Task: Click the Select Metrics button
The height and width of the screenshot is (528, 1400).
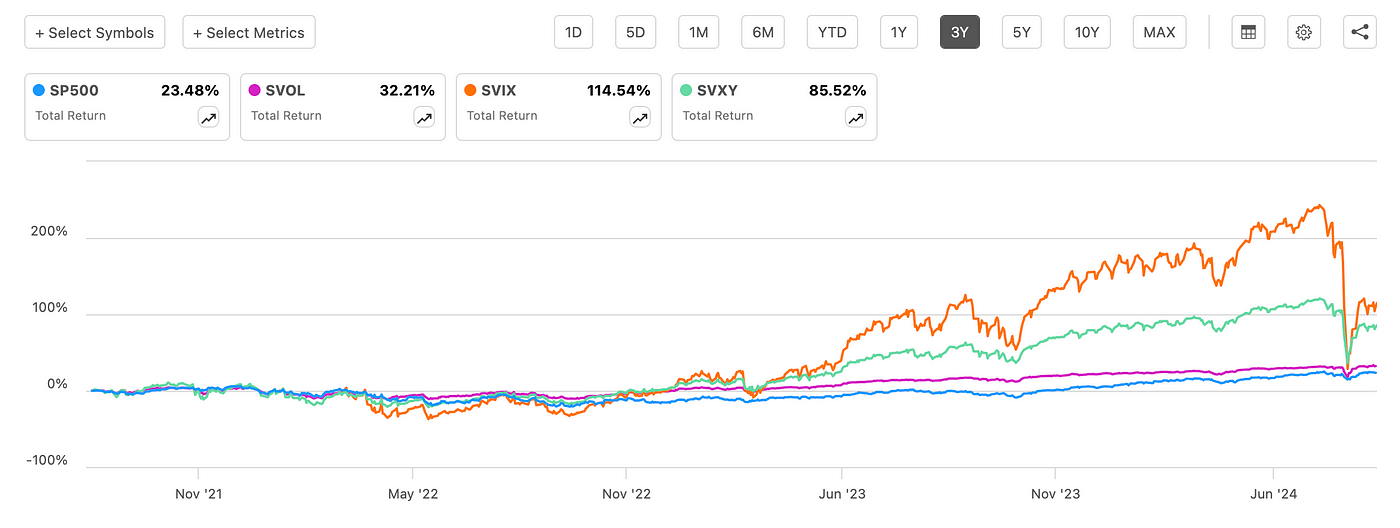Action: point(249,32)
